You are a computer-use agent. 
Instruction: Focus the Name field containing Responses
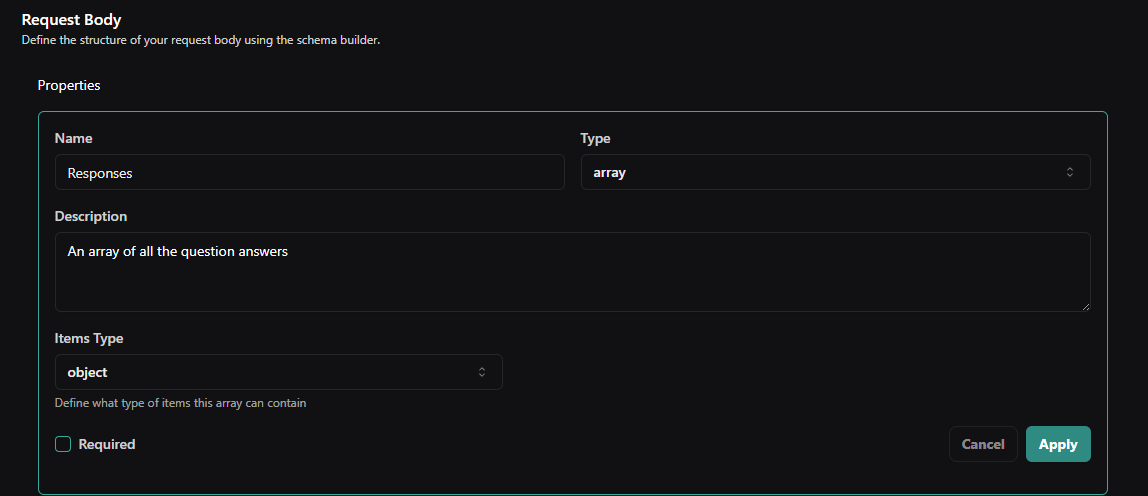[309, 172]
